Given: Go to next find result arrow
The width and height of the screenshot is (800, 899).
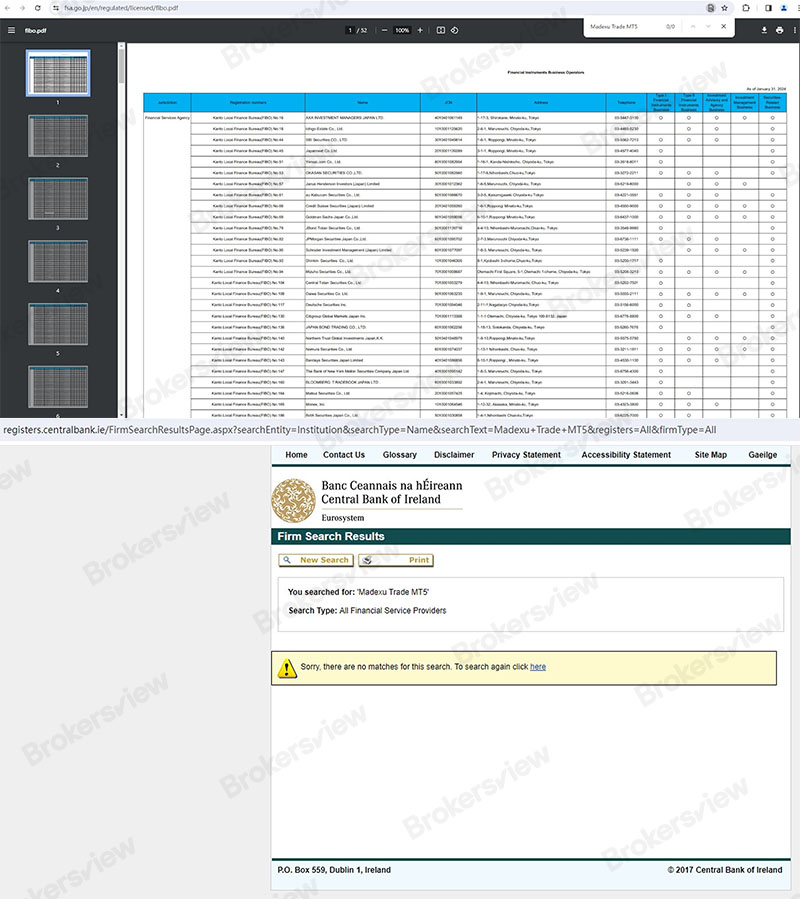Looking at the screenshot, I should (x=708, y=27).
